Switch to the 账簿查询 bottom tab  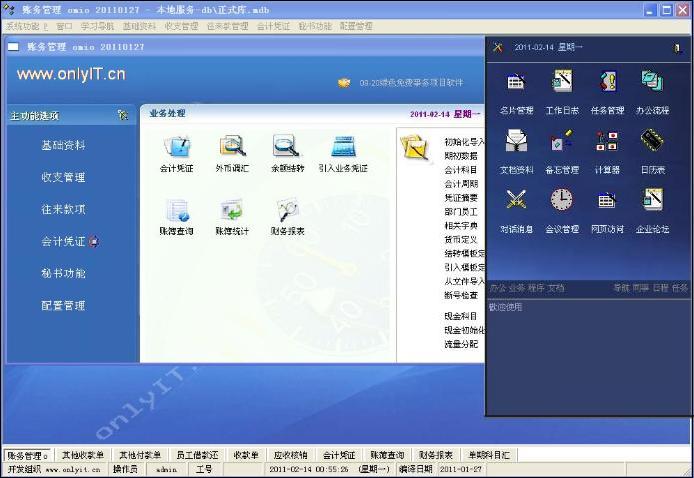[x=387, y=455]
